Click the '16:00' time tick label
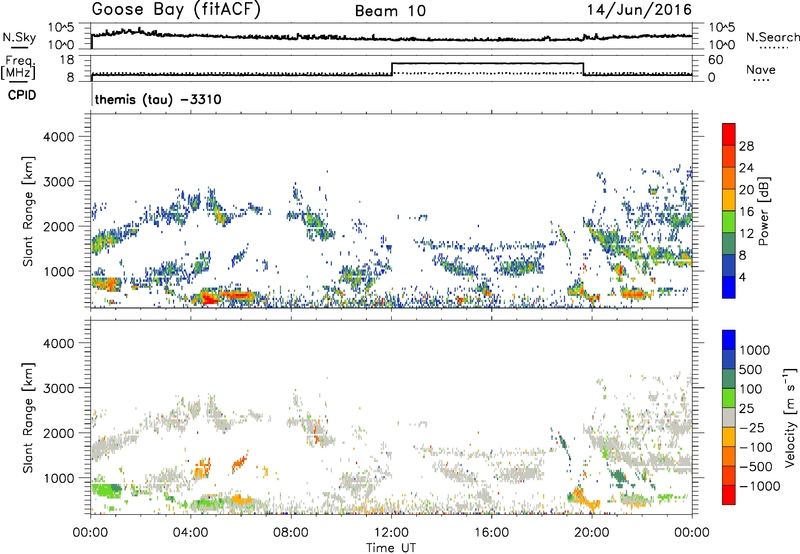 [x=491, y=533]
